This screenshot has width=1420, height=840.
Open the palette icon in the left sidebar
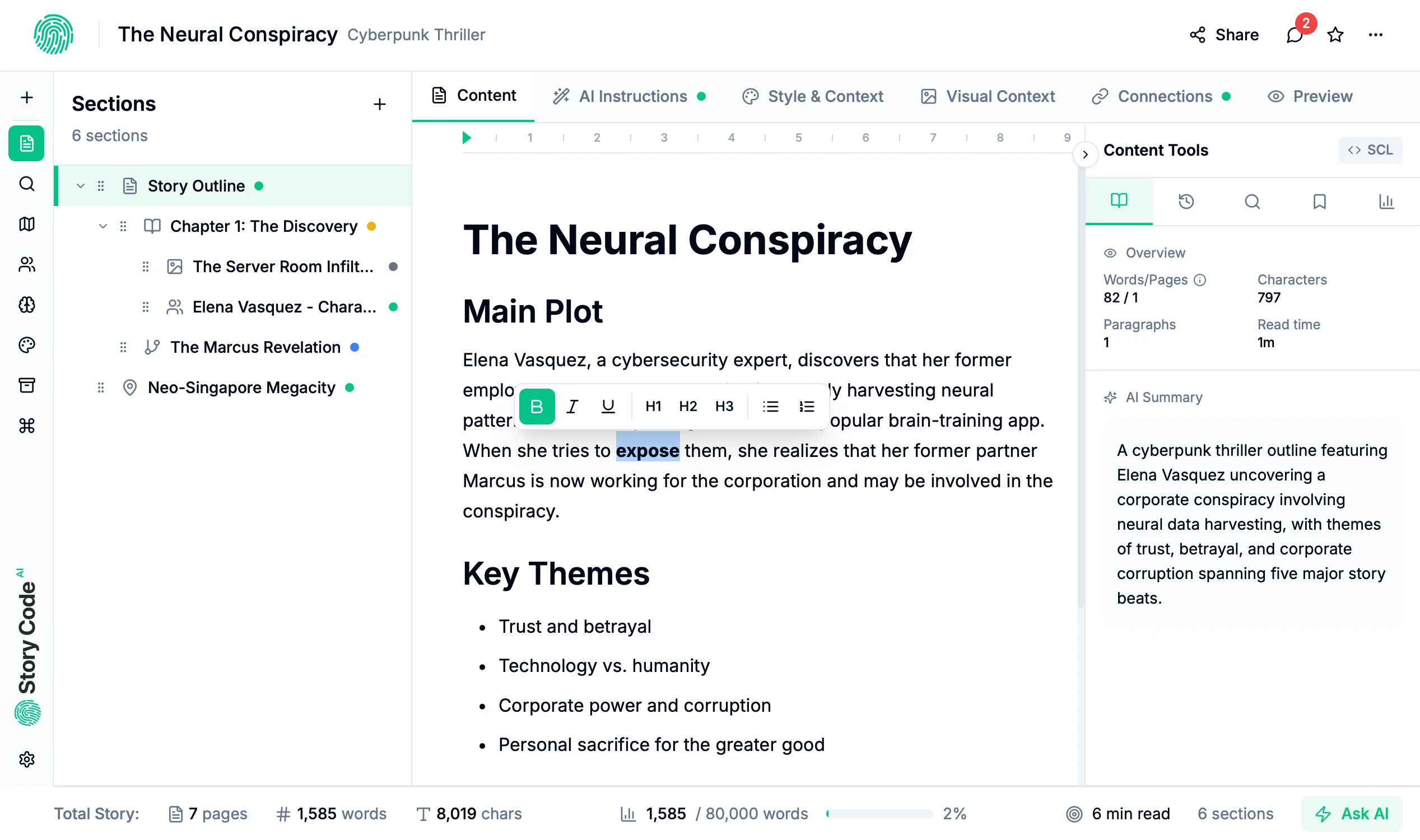pyautogui.click(x=27, y=345)
